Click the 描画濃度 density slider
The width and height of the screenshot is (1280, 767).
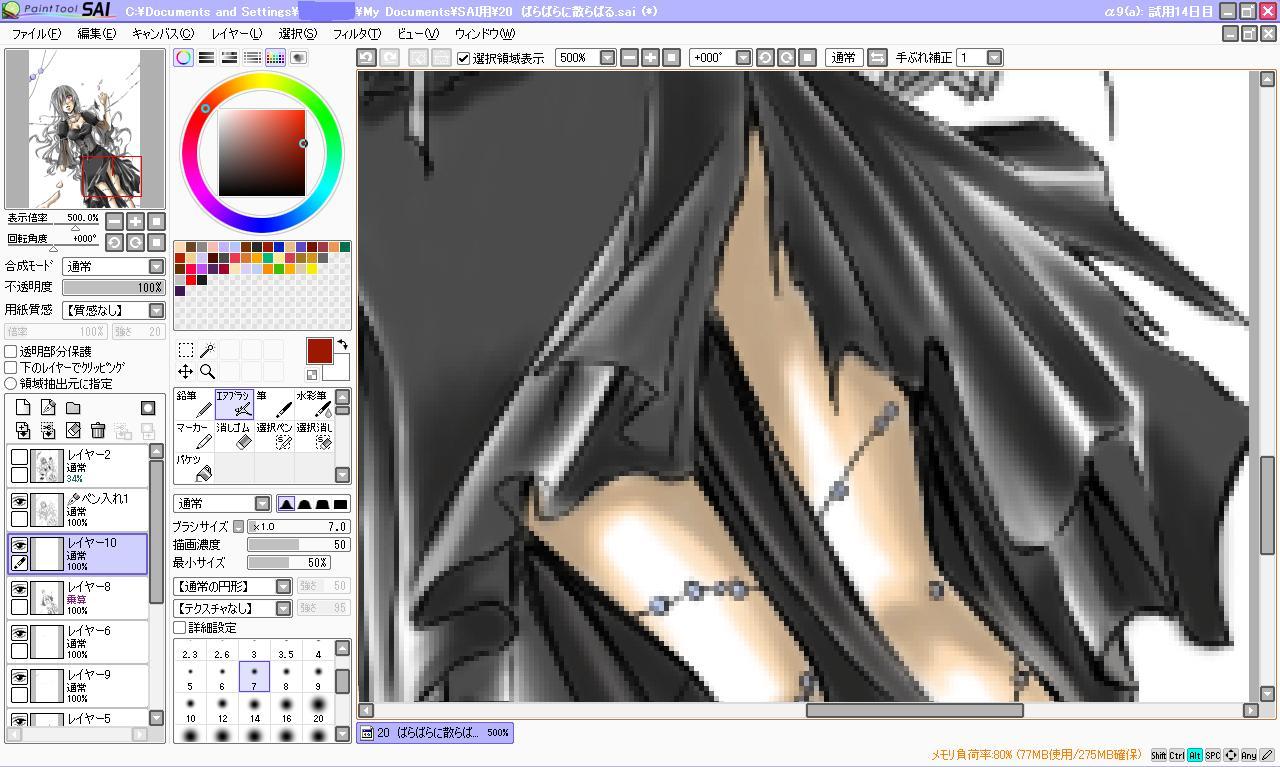point(299,545)
